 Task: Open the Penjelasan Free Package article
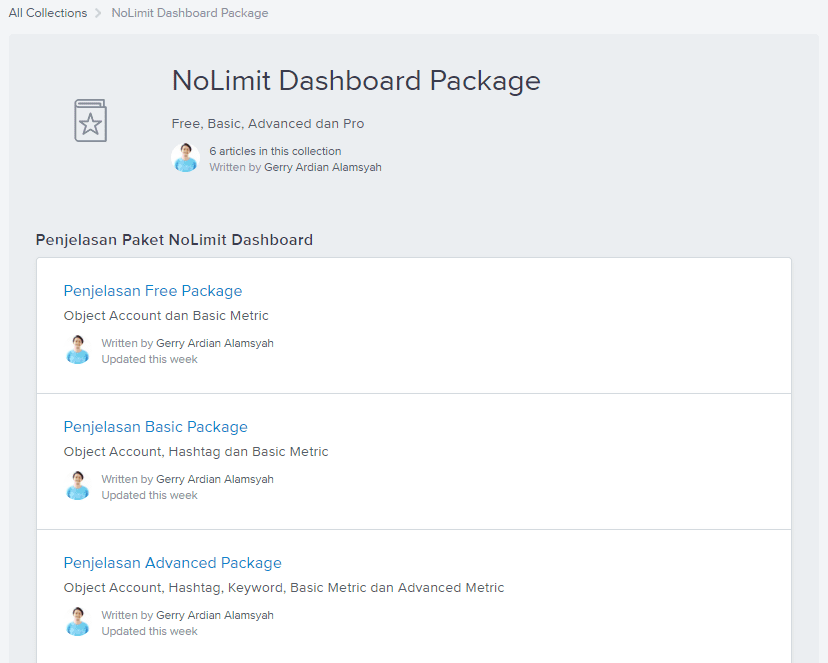tap(152, 291)
